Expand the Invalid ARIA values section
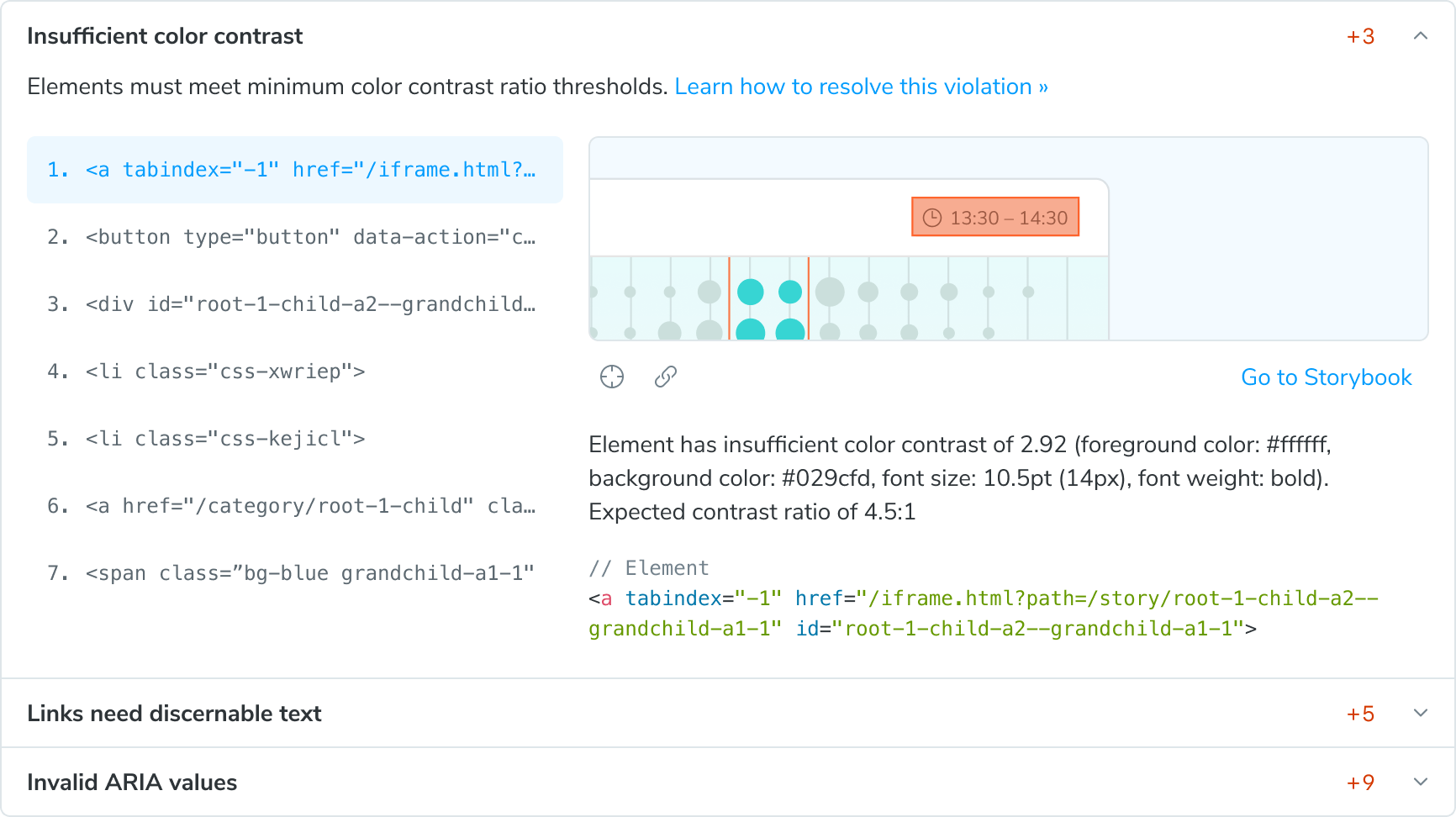Viewport: 1456px width, 817px height. coord(1419,782)
